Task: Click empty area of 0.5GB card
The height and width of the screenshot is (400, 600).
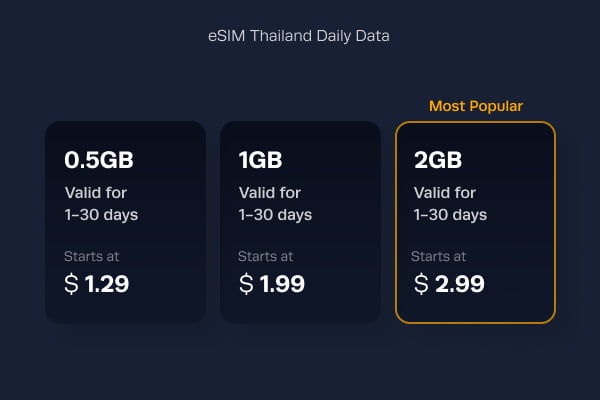Action: coord(172,237)
